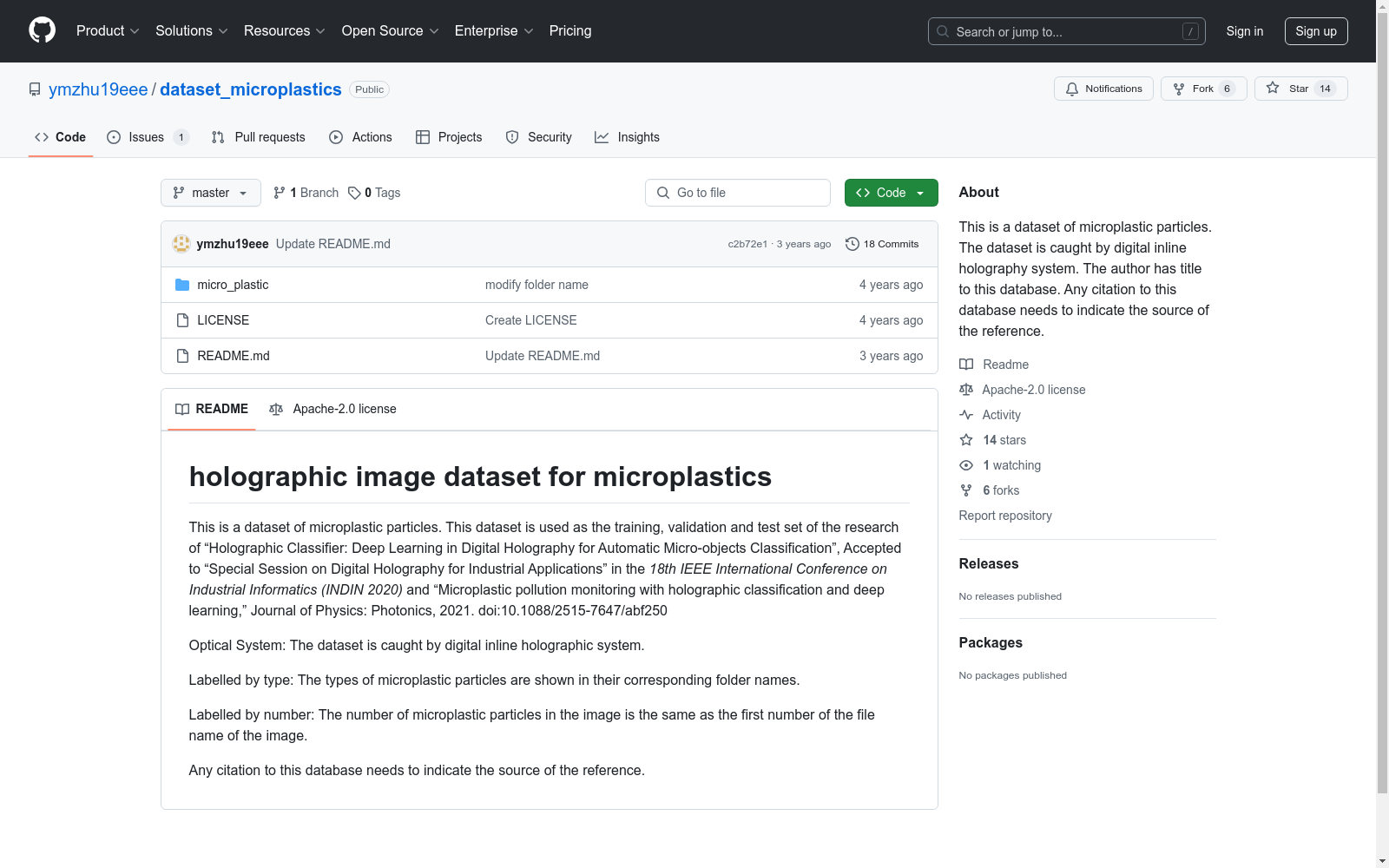View the 0 Tags link
This screenshot has width=1389, height=868.
[x=374, y=193]
